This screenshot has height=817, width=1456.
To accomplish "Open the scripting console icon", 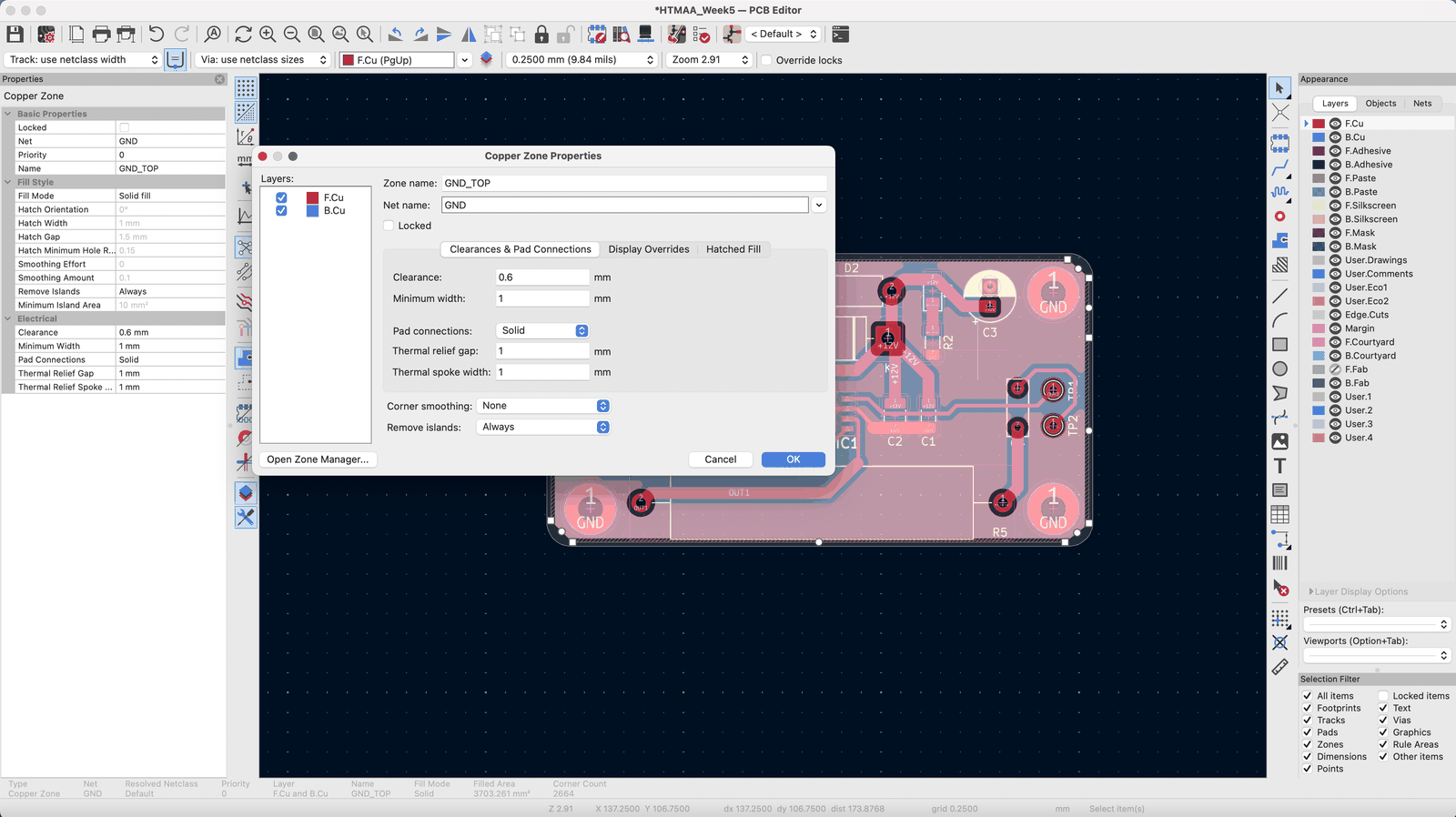I will (x=841, y=35).
